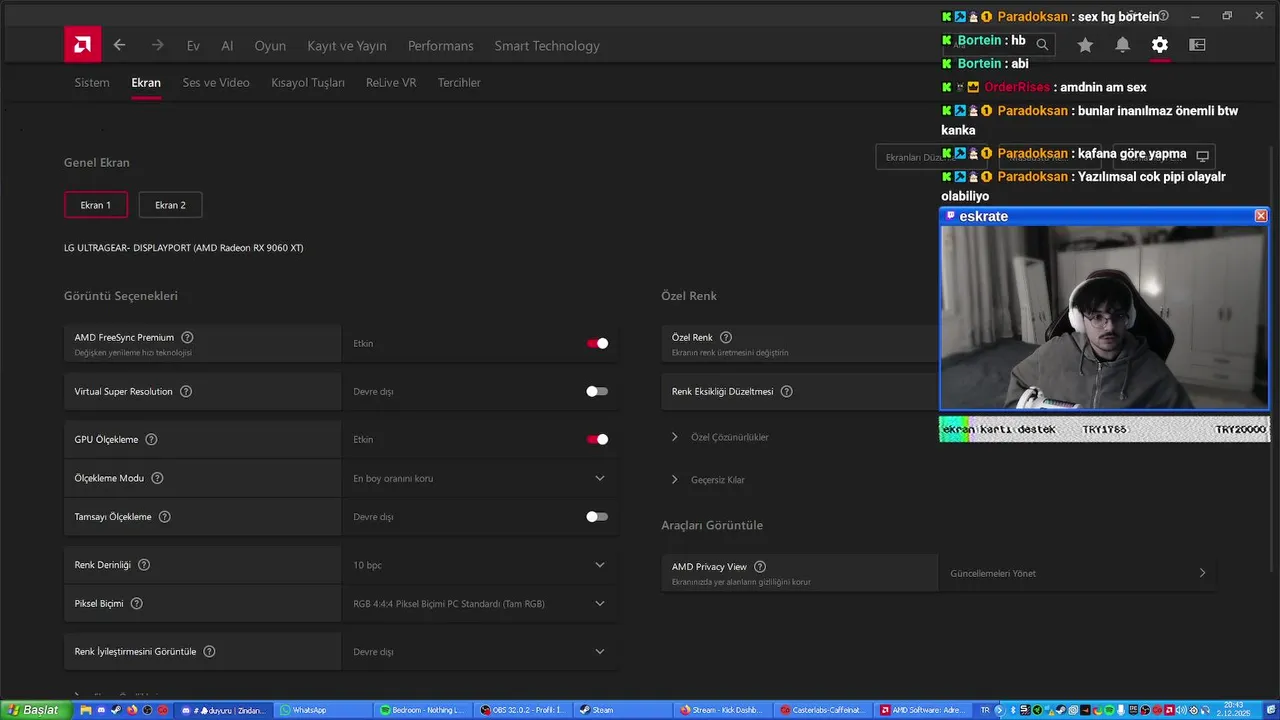Open help icon for Virtual Super Resolution
Viewport: 1280px width, 720px height.
[186, 391]
